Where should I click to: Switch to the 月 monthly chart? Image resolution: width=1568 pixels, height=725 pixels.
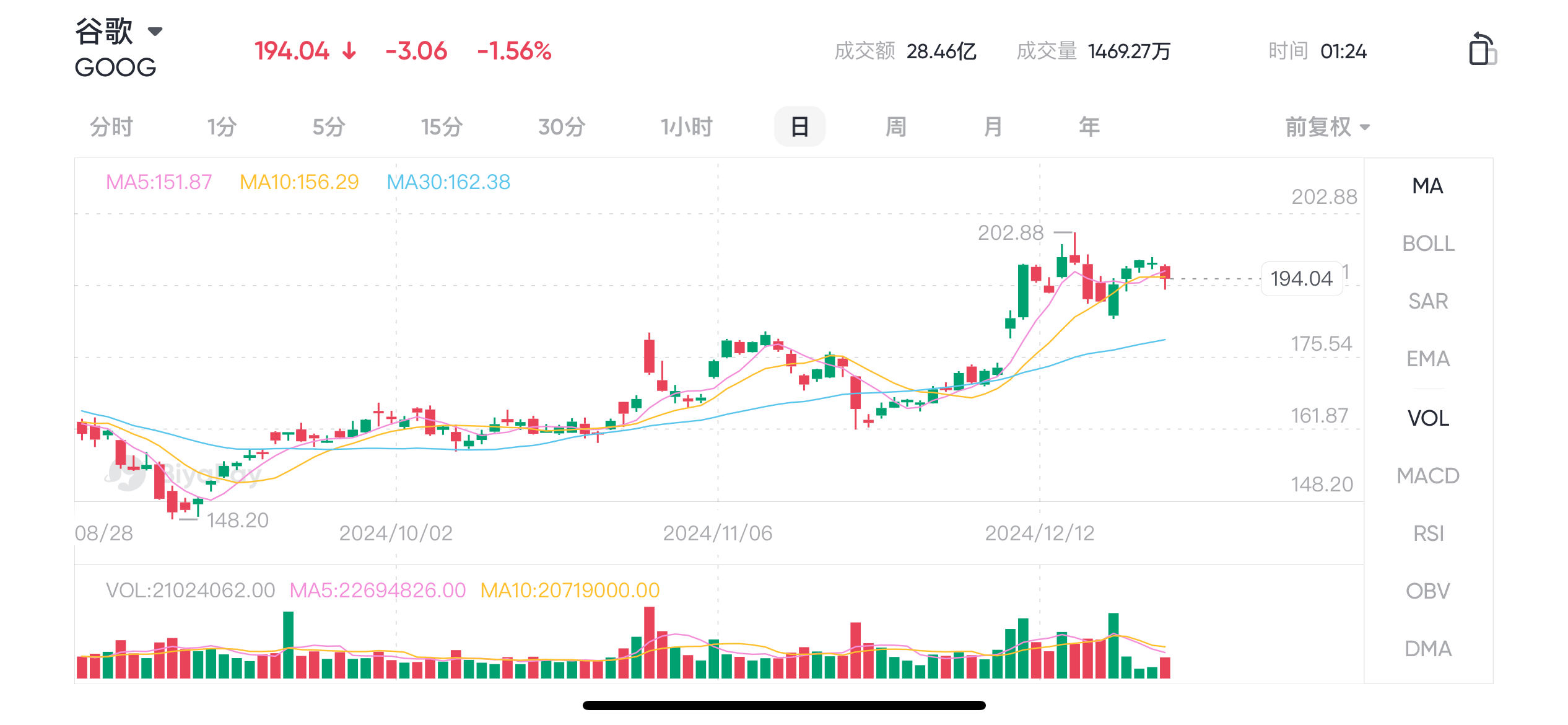coord(993,127)
